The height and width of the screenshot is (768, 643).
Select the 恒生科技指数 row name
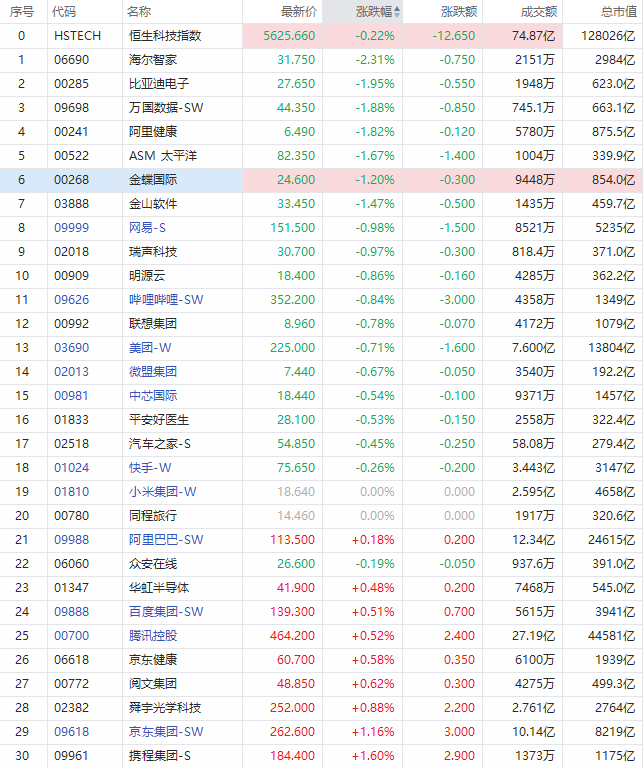click(x=165, y=36)
